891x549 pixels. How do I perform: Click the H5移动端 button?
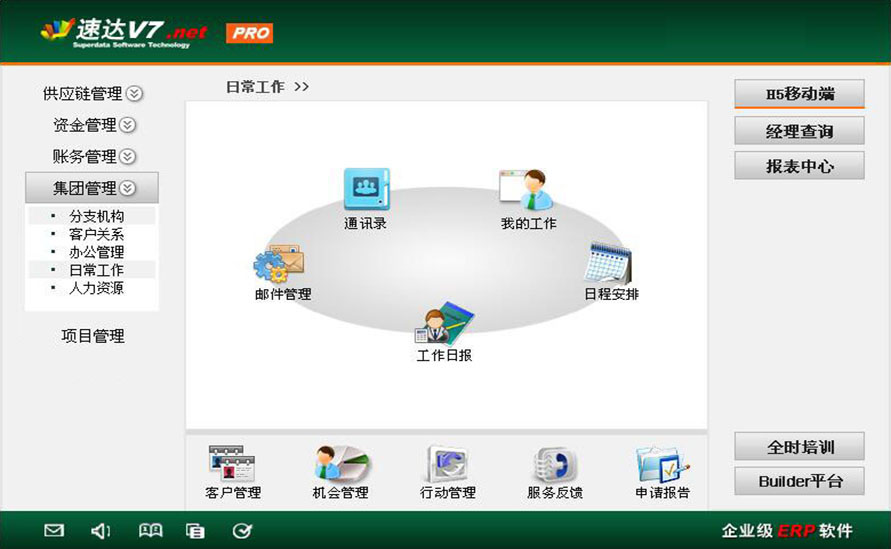pos(800,94)
